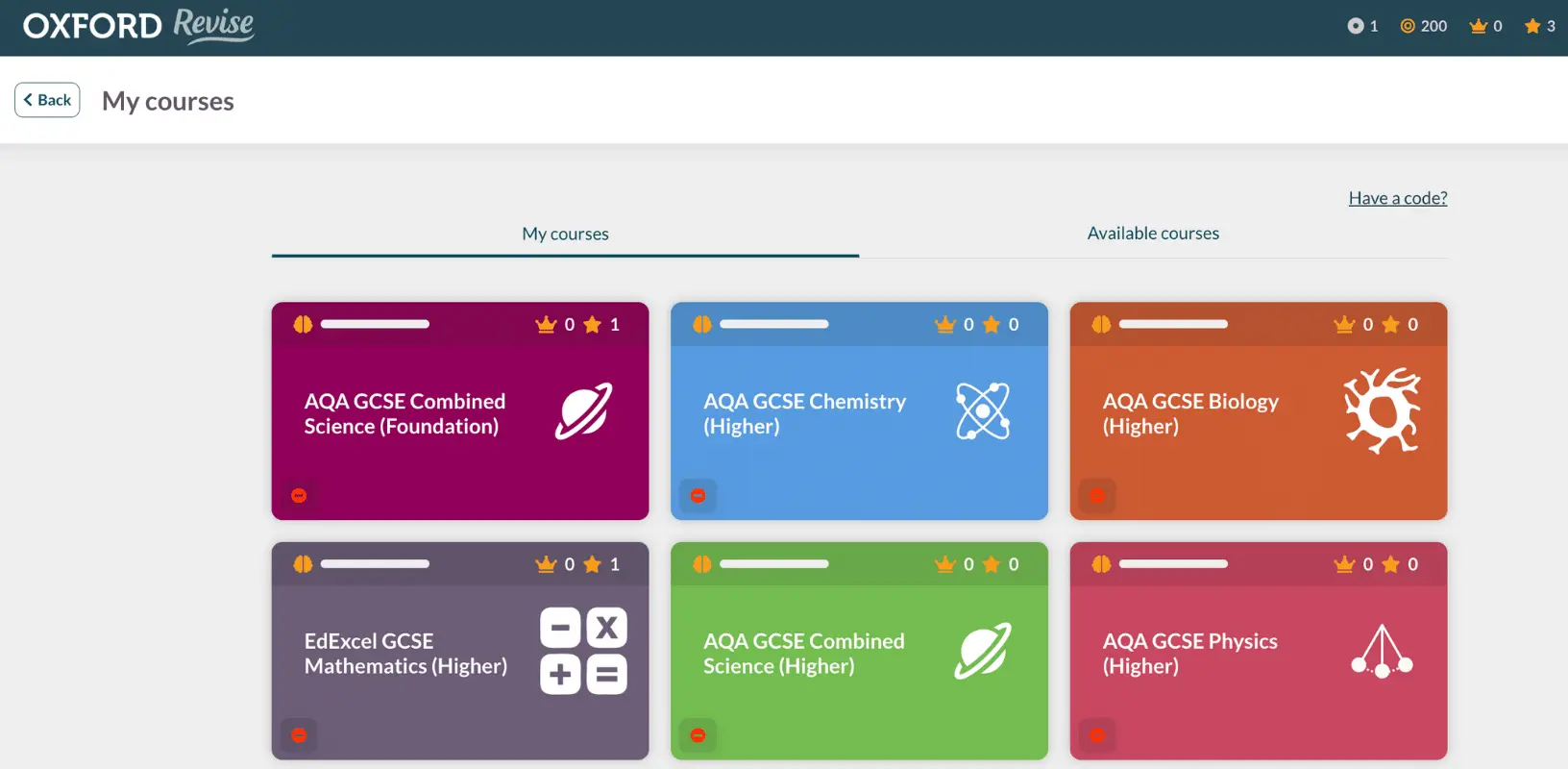1568x769 pixels.
Task: Click crown icon on Combined Science (Foundation) card
Action: (x=546, y=324)
